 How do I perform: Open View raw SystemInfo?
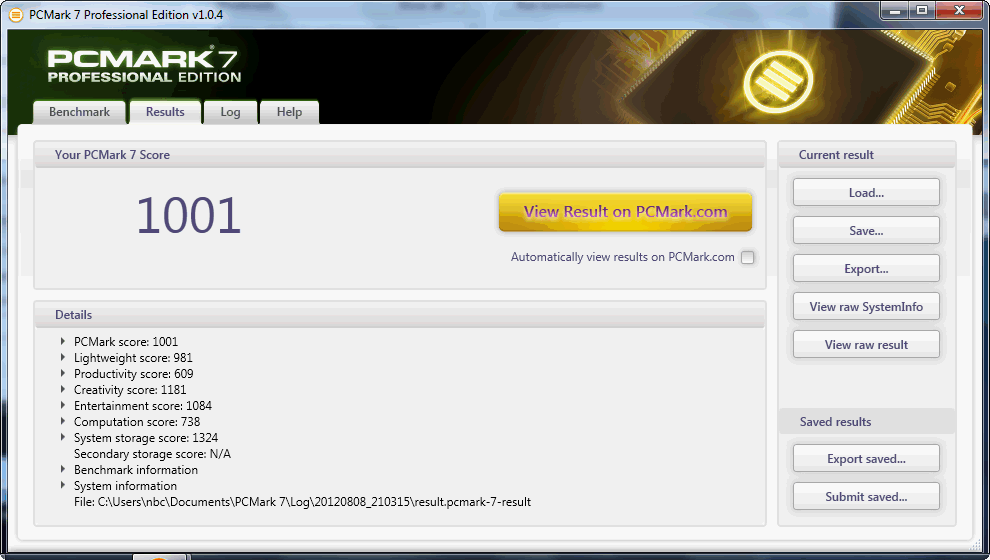click(866, 306)
